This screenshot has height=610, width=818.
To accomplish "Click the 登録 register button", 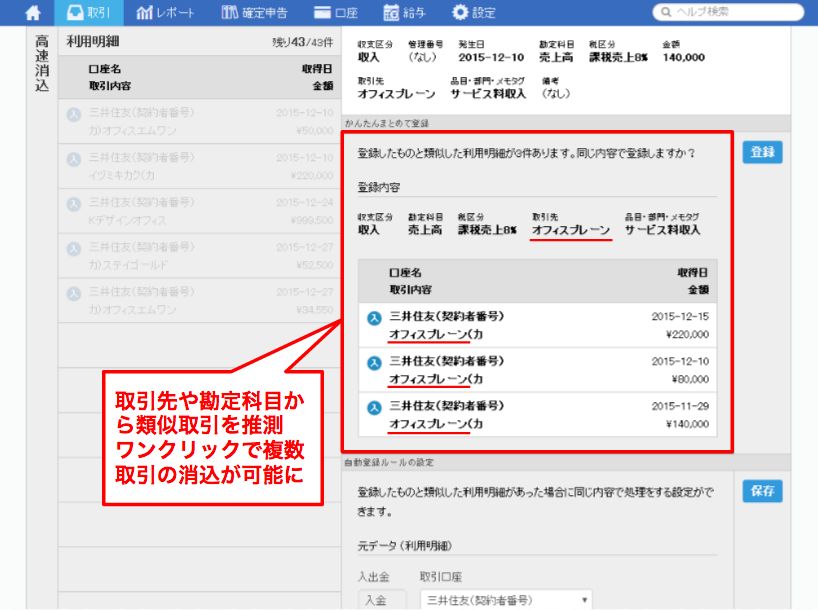I will (x=763, y=152).
